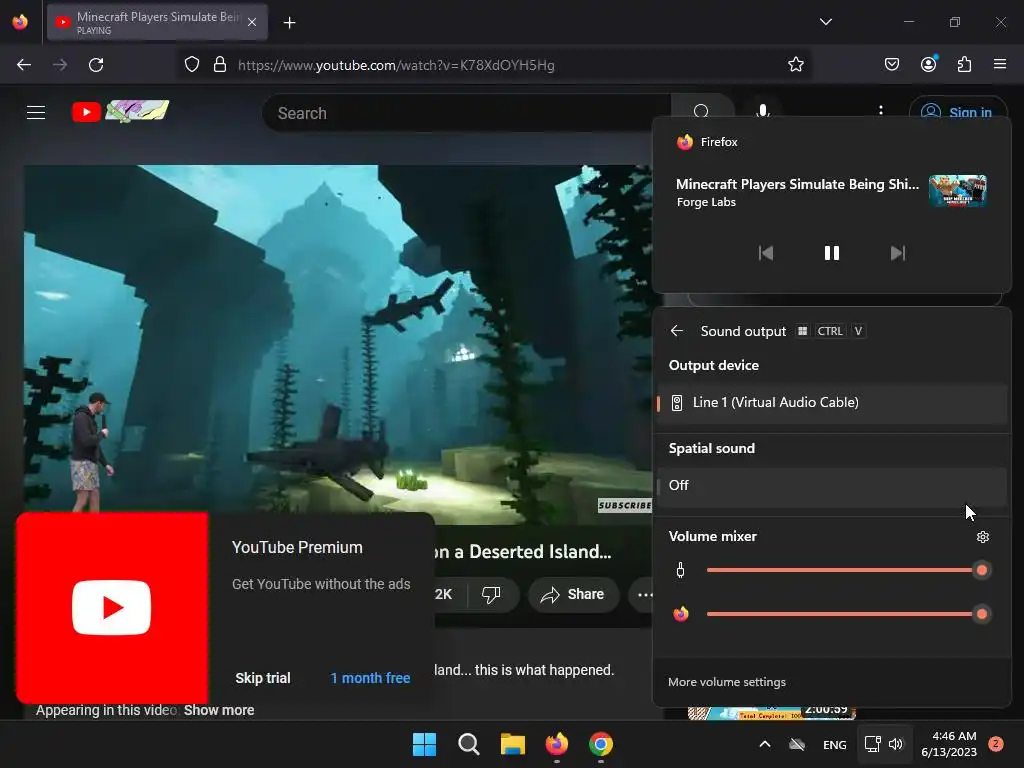Open the Firefox application menu
The width and height of the screenshot is (1024, 768).
click(x=1000, y=64)
